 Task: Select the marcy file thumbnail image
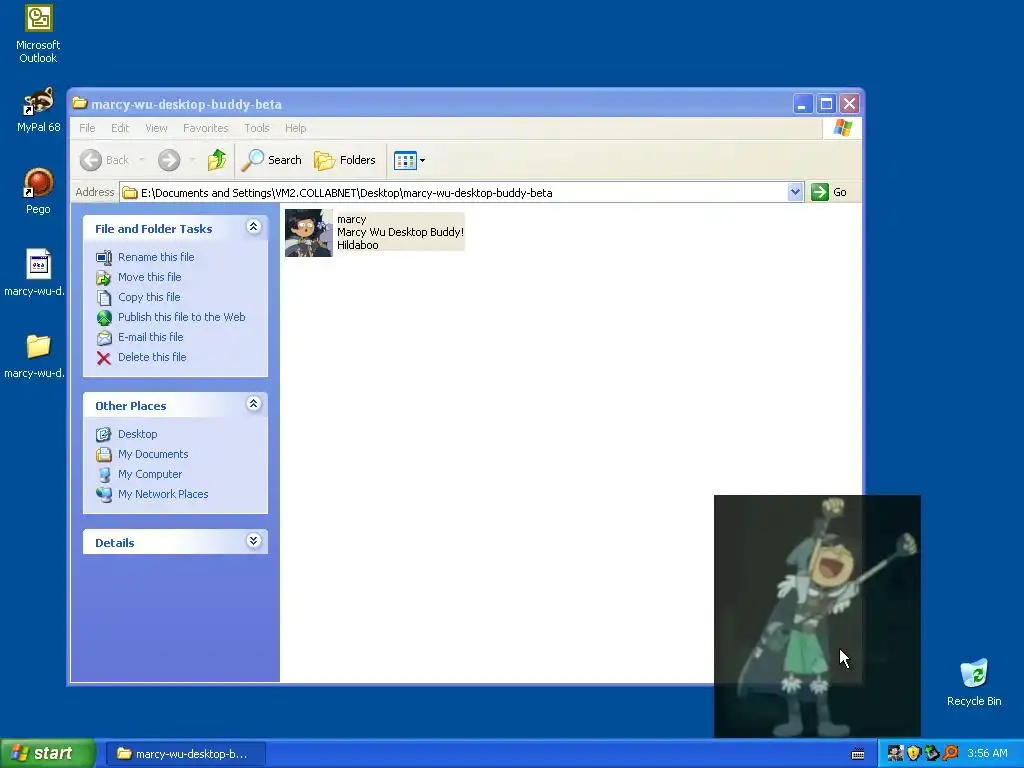point(309,232)
